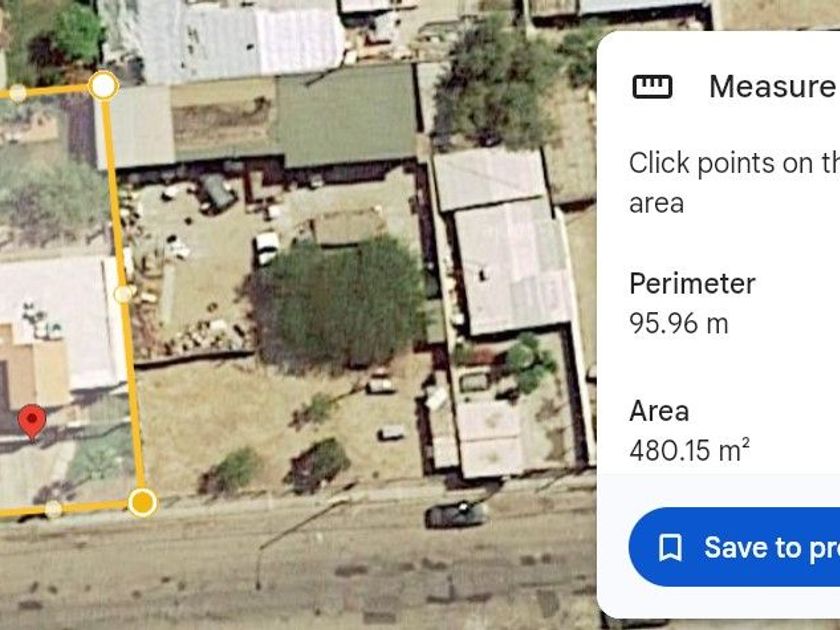The height and width of the screenshot is (630, 840).
Task: Click midpoint handle on polygon's lower edge
Action: pyautogui.click(x=53, y=509)
